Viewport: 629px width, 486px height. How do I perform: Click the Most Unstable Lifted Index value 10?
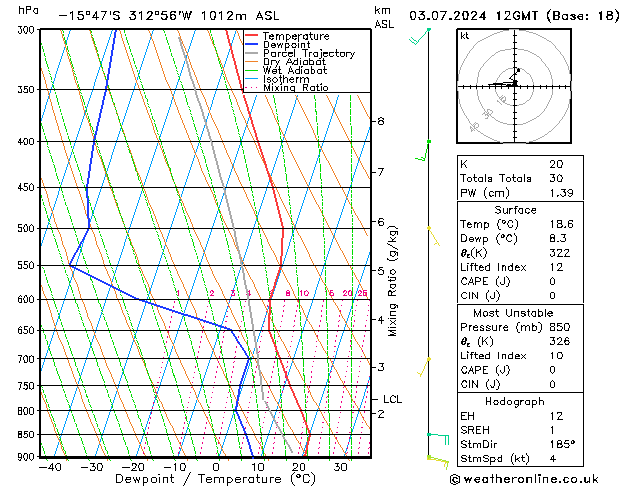[x=556, y=356]
